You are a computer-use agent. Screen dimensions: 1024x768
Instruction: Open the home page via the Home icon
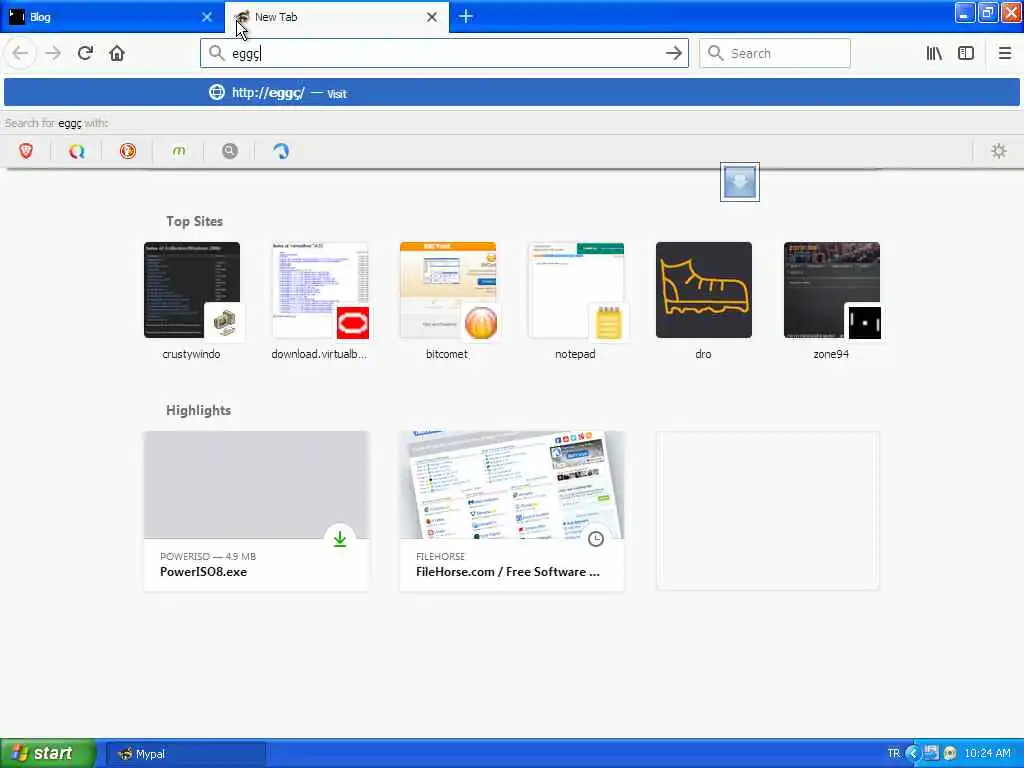[117, 54]
